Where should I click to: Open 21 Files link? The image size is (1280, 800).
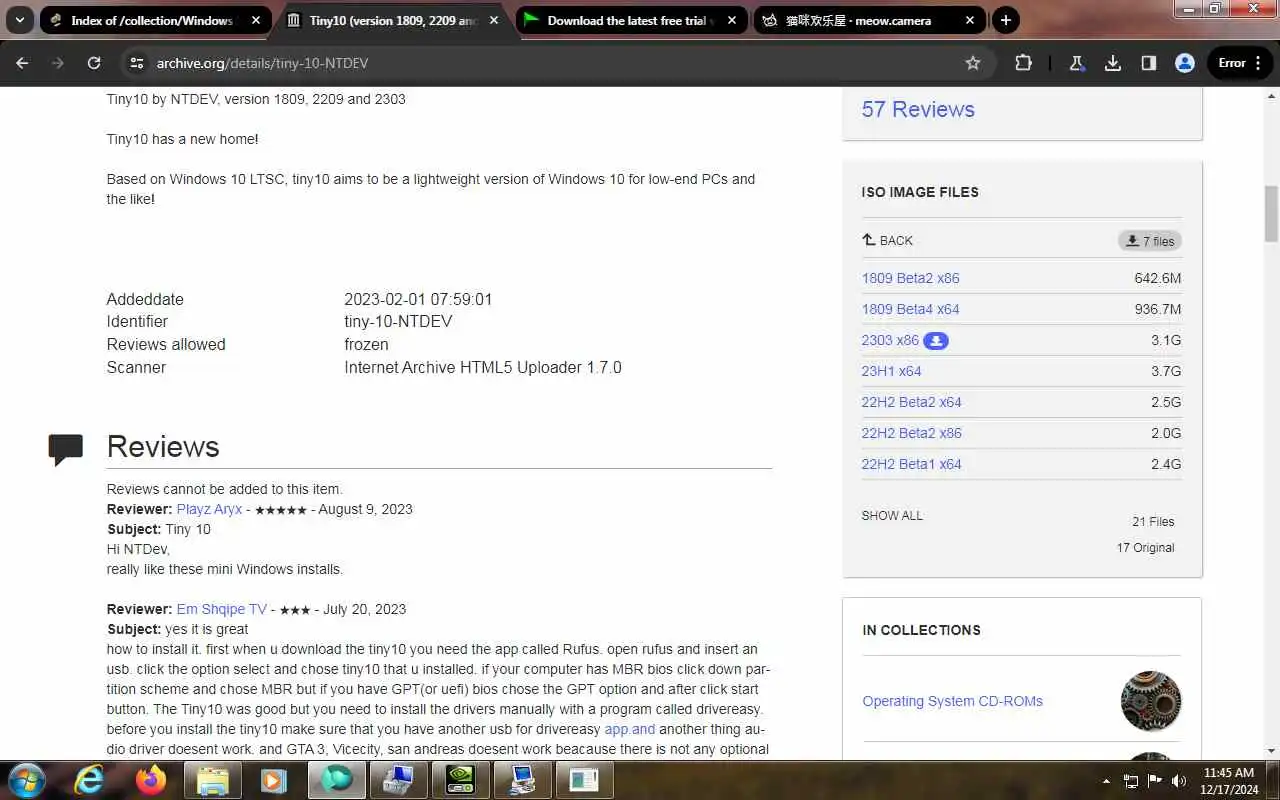pos(1153,522)
